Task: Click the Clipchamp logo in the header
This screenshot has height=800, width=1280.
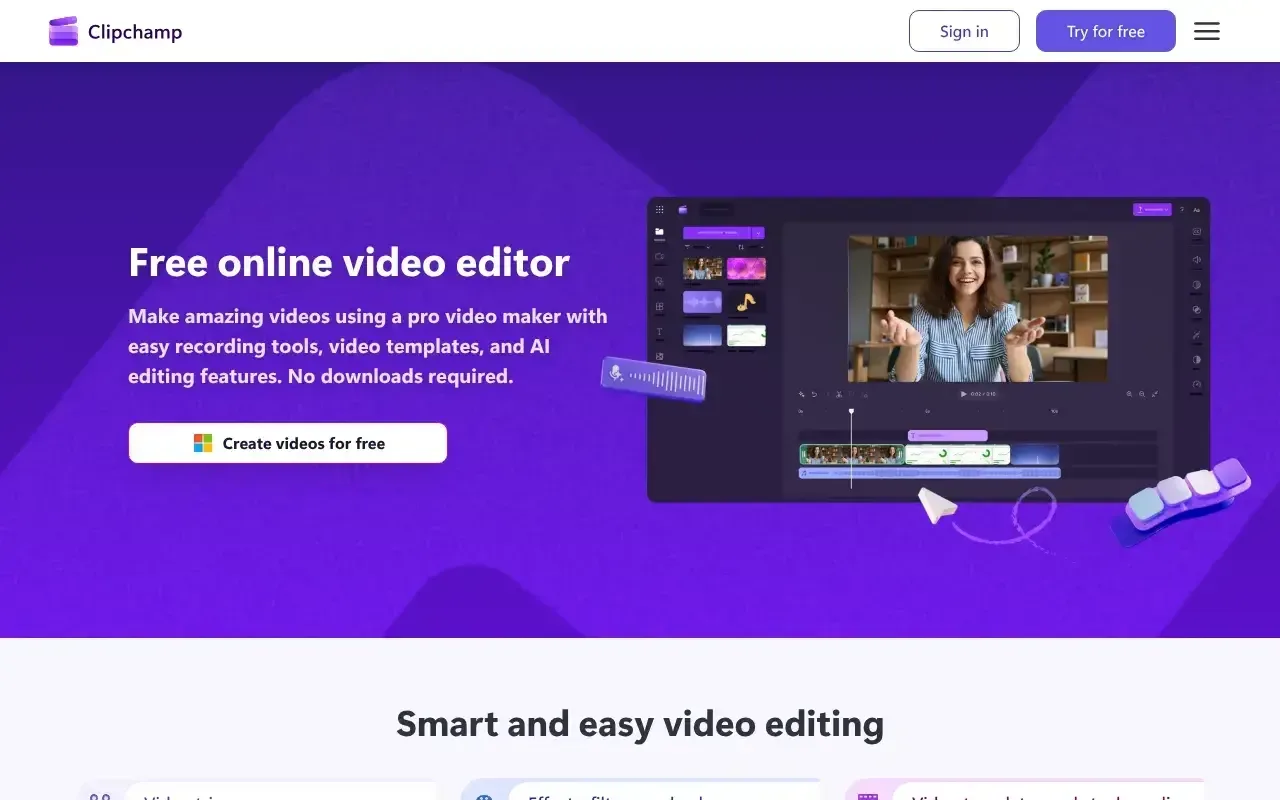Action: pos(114,31)
